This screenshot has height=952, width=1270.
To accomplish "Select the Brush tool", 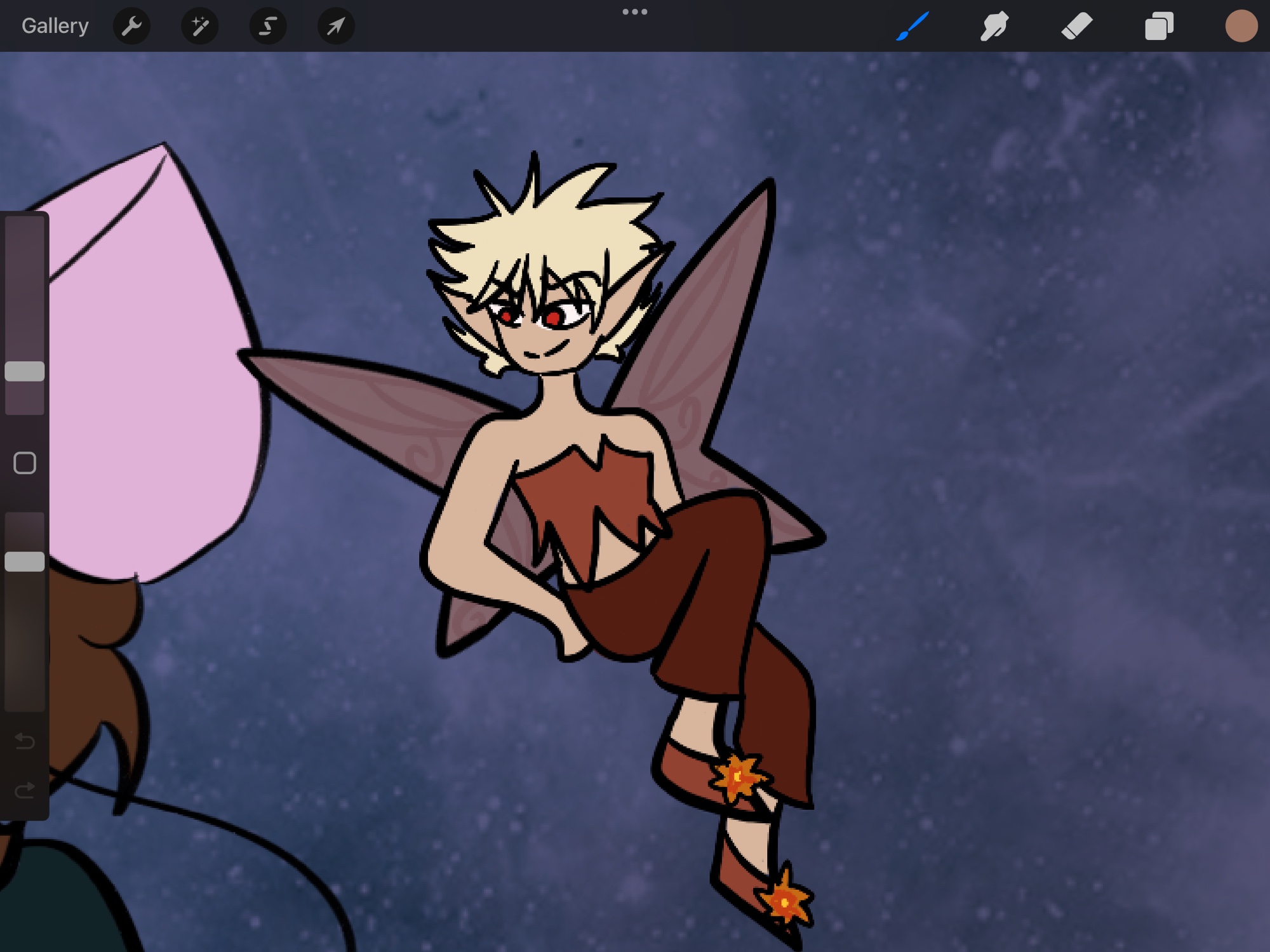I will click(912, 27).
